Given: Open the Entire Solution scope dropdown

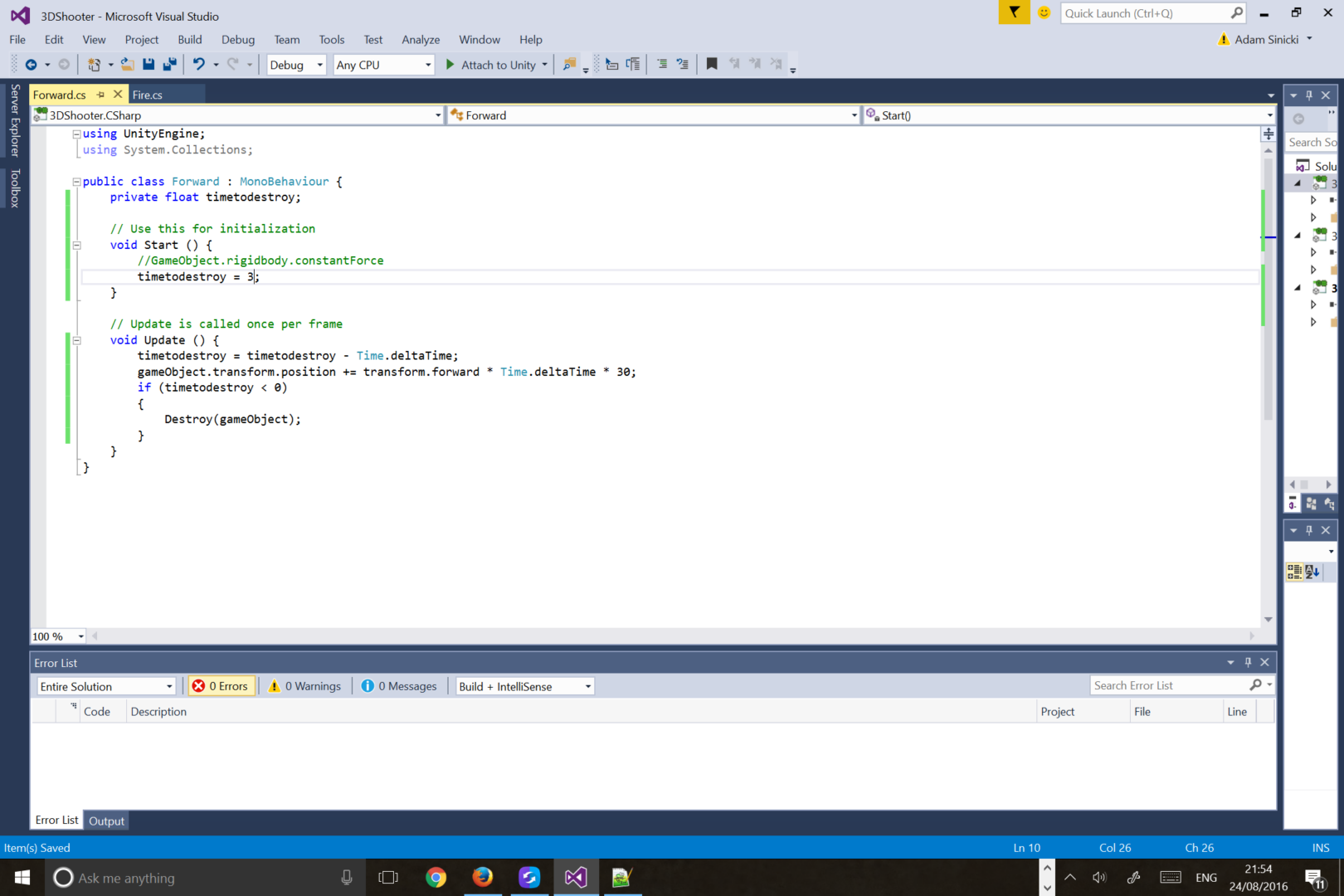Looking at the screenshot, I should pos(106,686).
